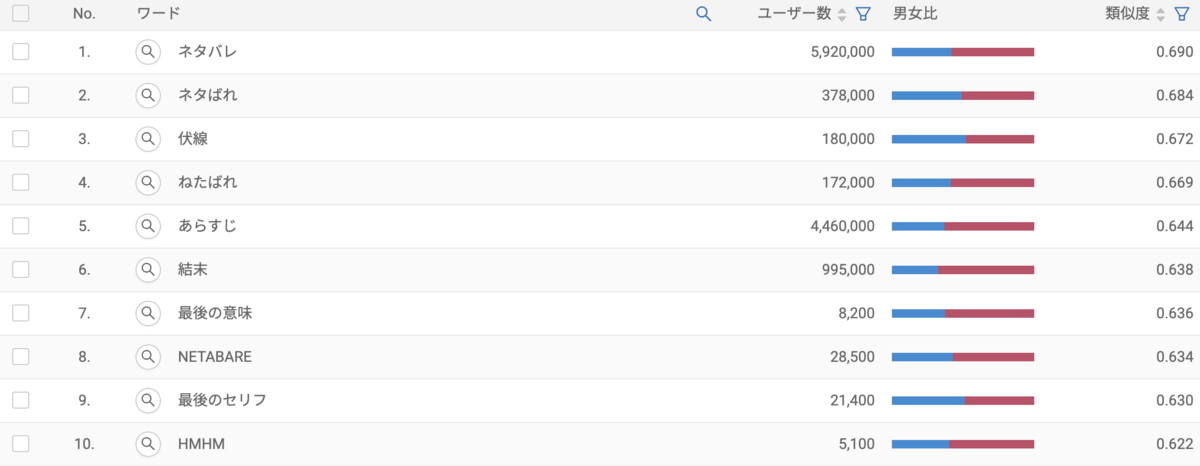The image size is (1200, 466).
Task: Open the 類似度 column filter icon
Action: [x=1181, y=14]
